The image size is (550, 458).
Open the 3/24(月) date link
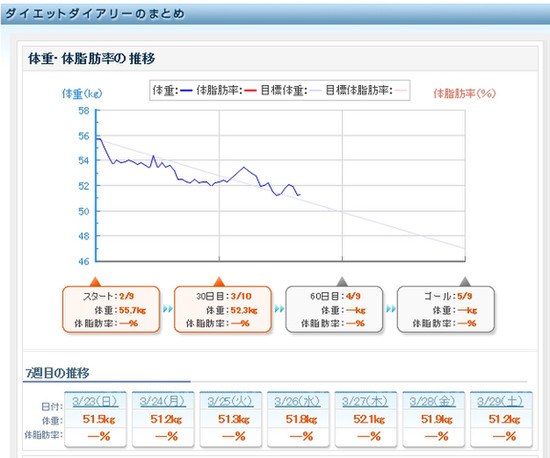163,401
